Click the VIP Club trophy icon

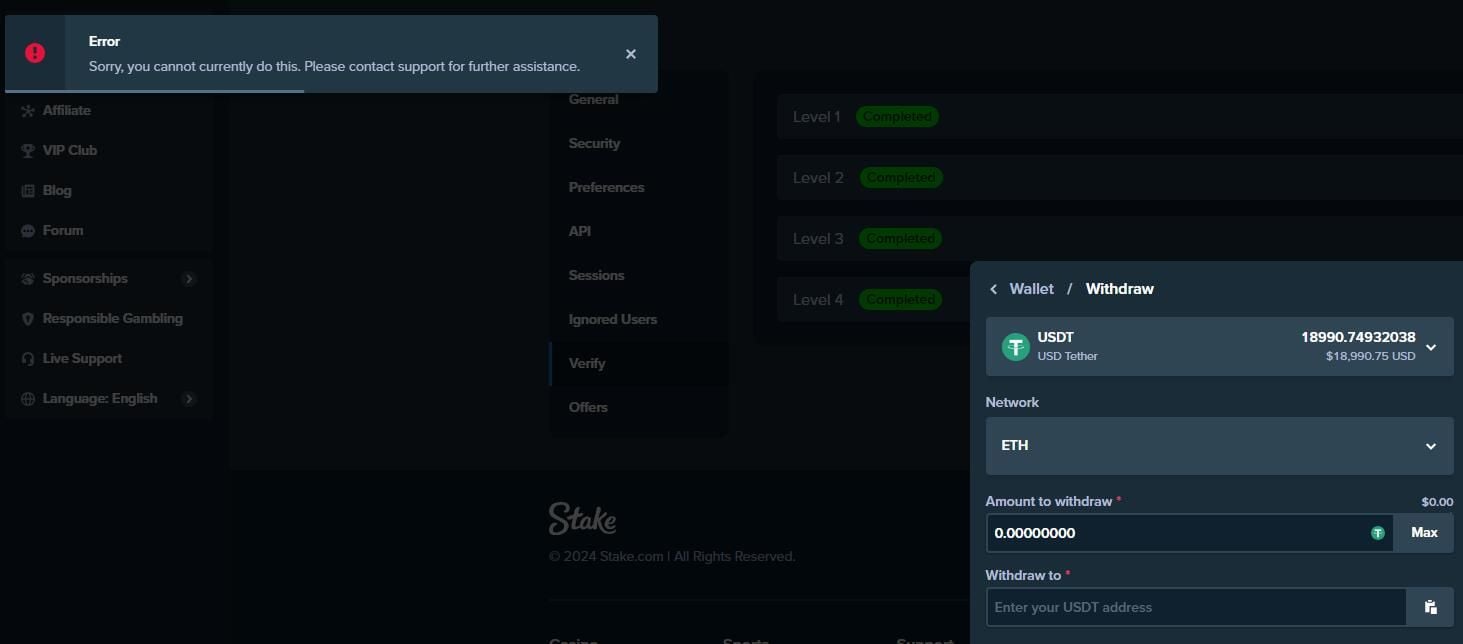click(x=28, y=150)
